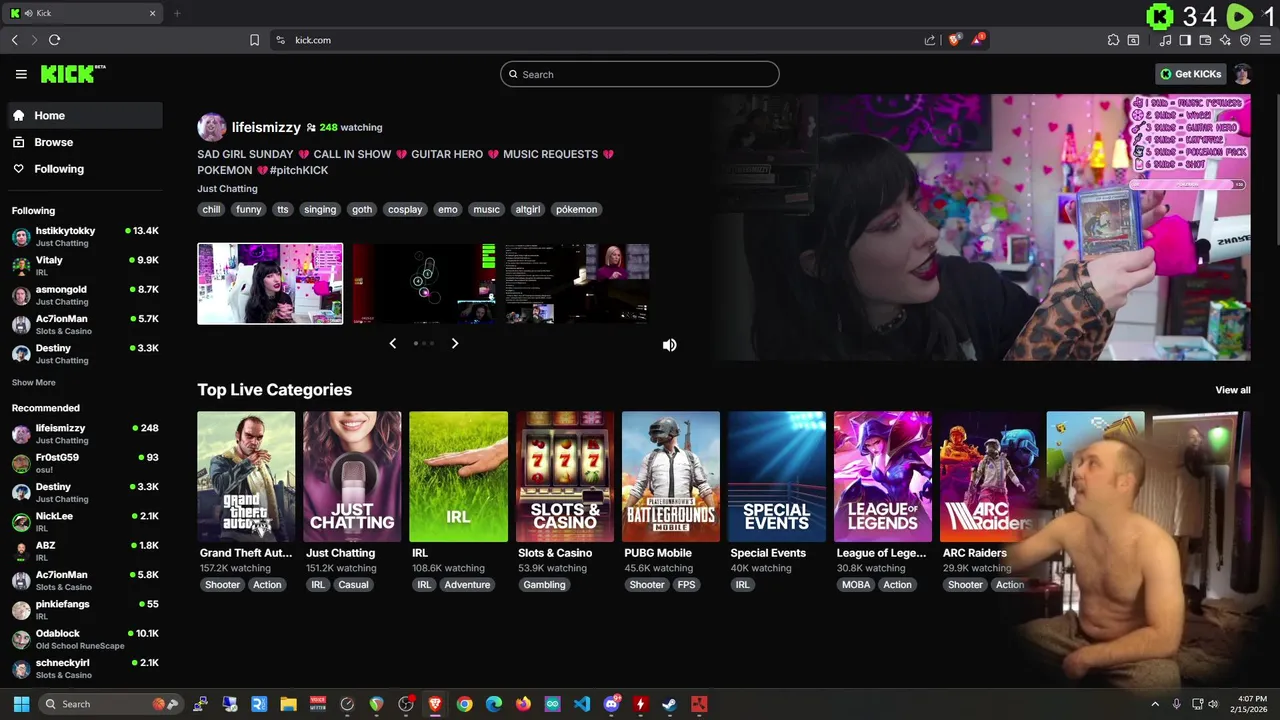The height and width of the screenshot is (720, 1280).
Task: Open the Following sidebar item
Action: point(84,169)
